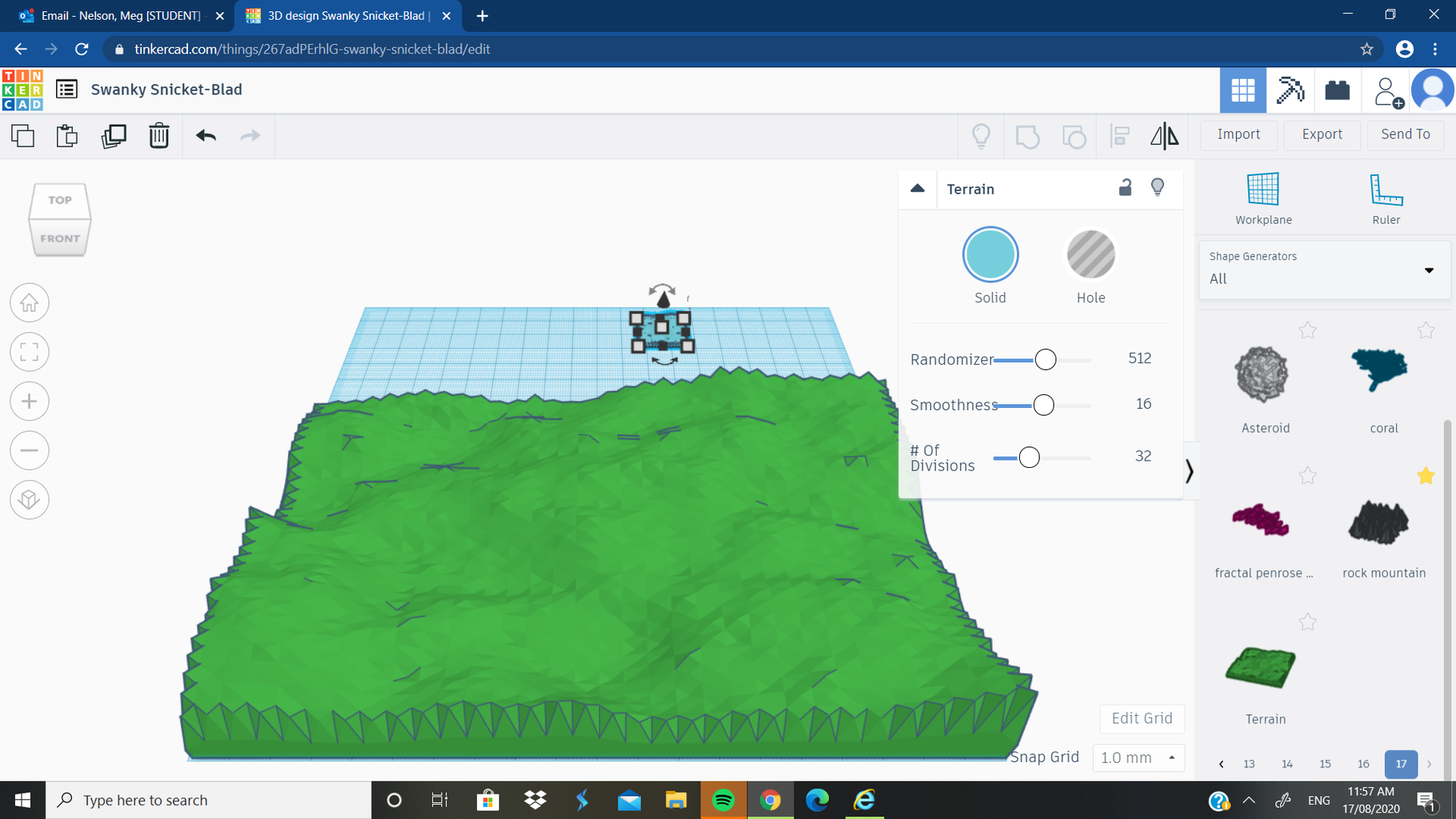Select the Workplane tool

pyautogui.click(x=1262, y=198)
